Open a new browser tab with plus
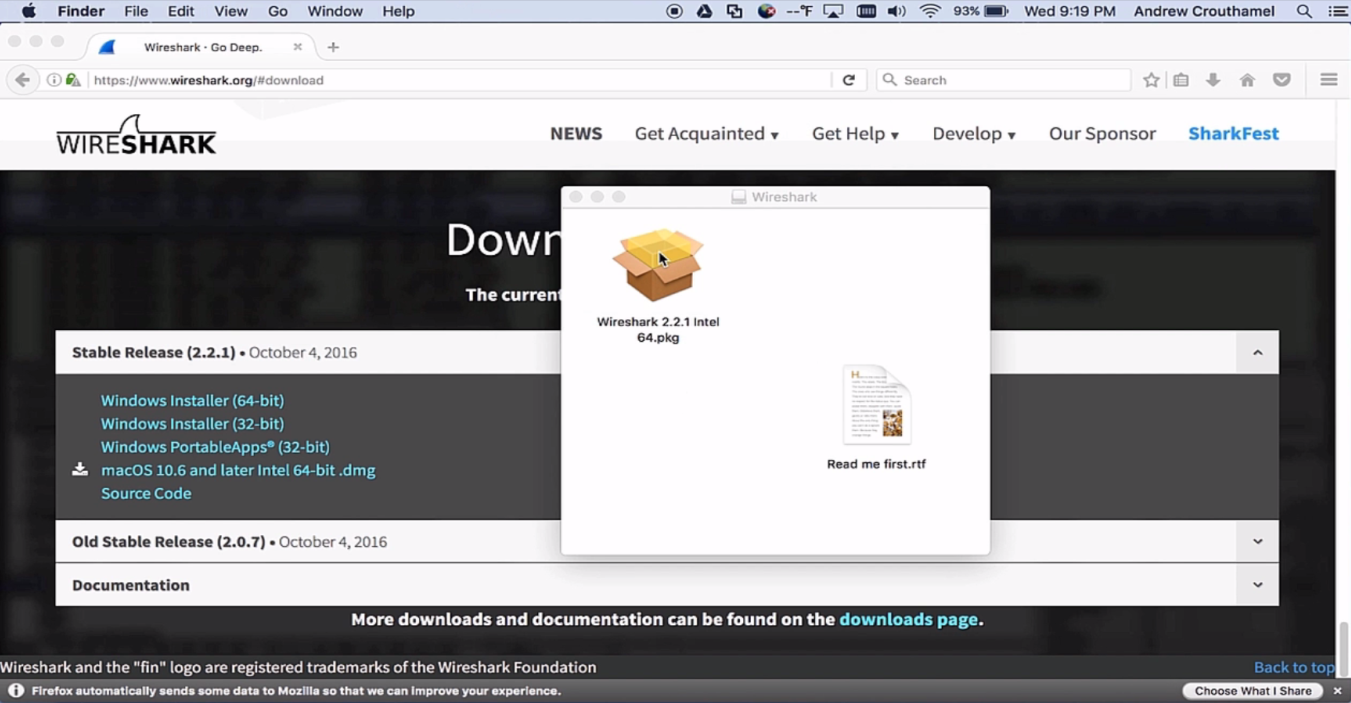The image size is (1351, 703). (333, 47)
